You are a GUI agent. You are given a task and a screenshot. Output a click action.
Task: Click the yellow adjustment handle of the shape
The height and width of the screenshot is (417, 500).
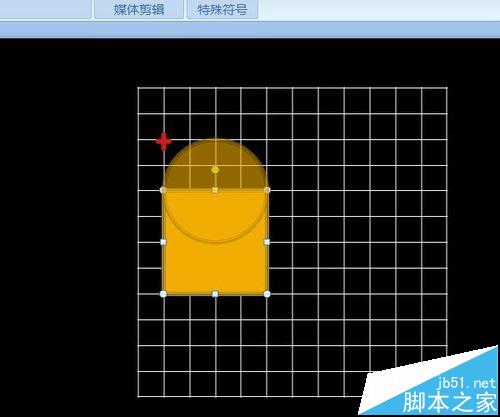[x=215, y=170]
